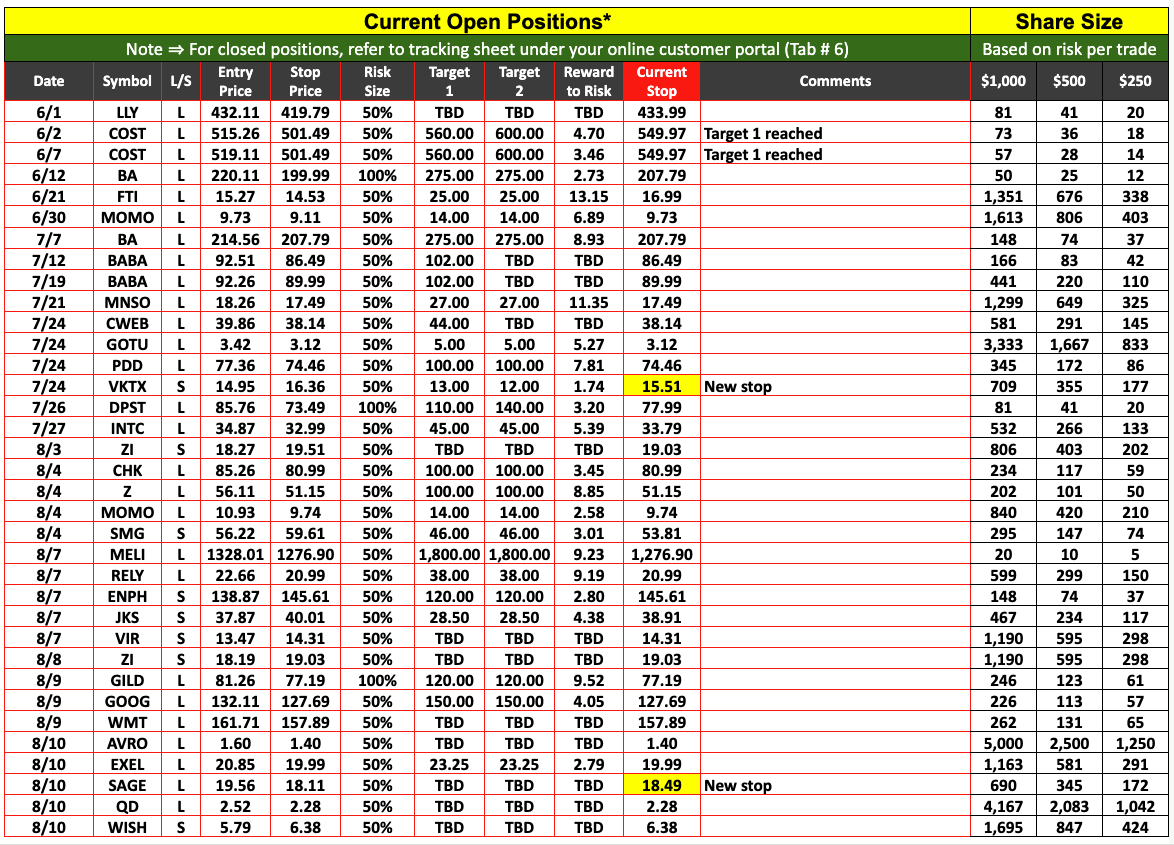Click "Target 1 reached" comment in 6/2 COST row

click(x=763, y=134)
